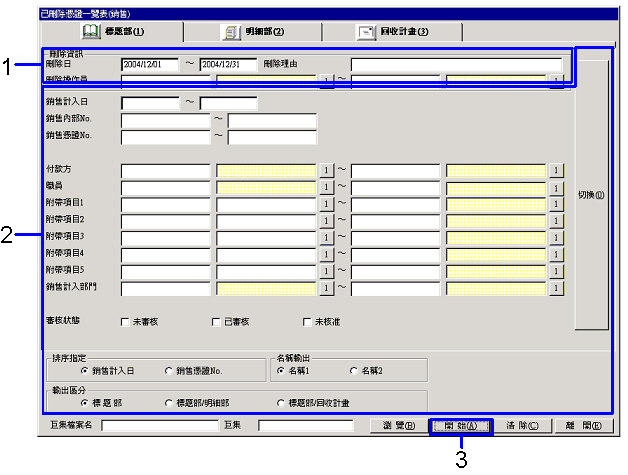This screenshot has width=628, height=475.
Task: Click the 切換(O) switch button
Action: pos(591,195)
